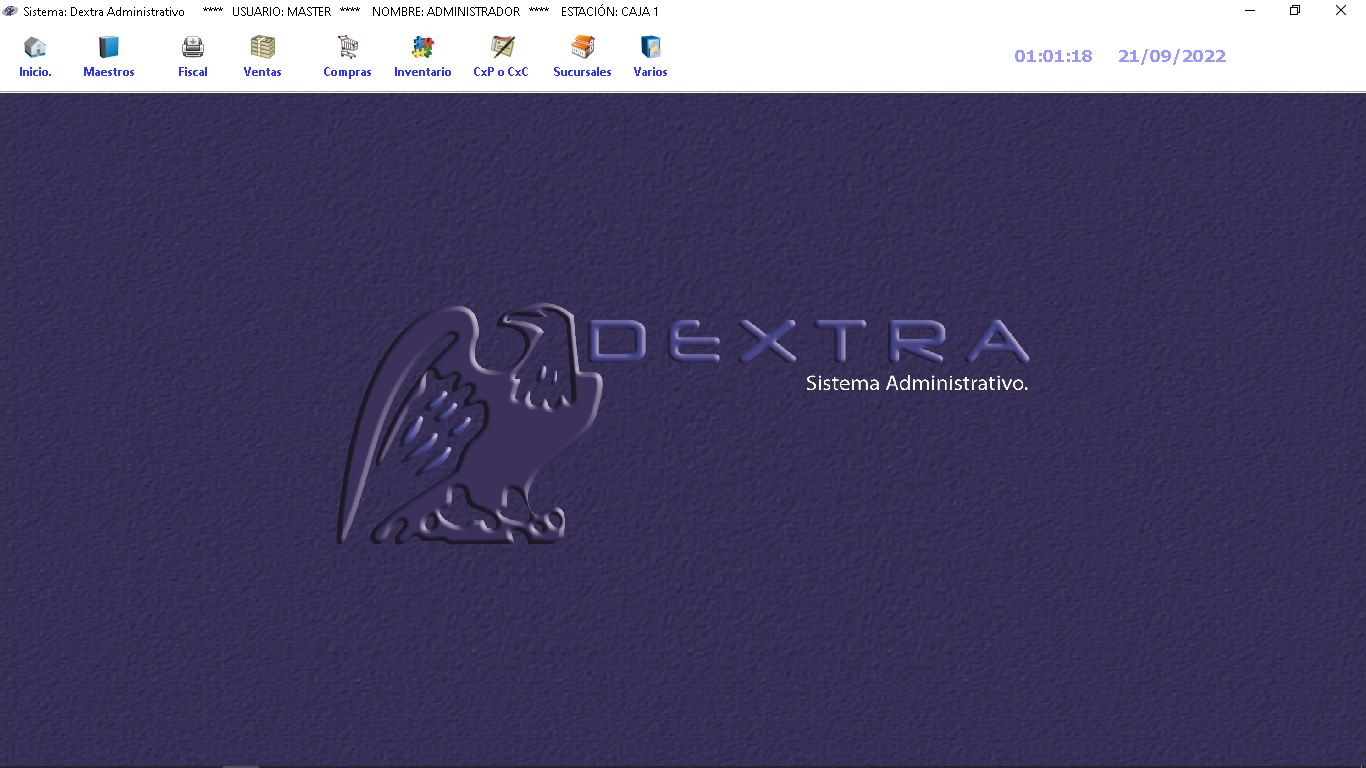Click the date 21/09/2022
Image resolution: width=1366 pixels, height=768 pixels.
1172,56
